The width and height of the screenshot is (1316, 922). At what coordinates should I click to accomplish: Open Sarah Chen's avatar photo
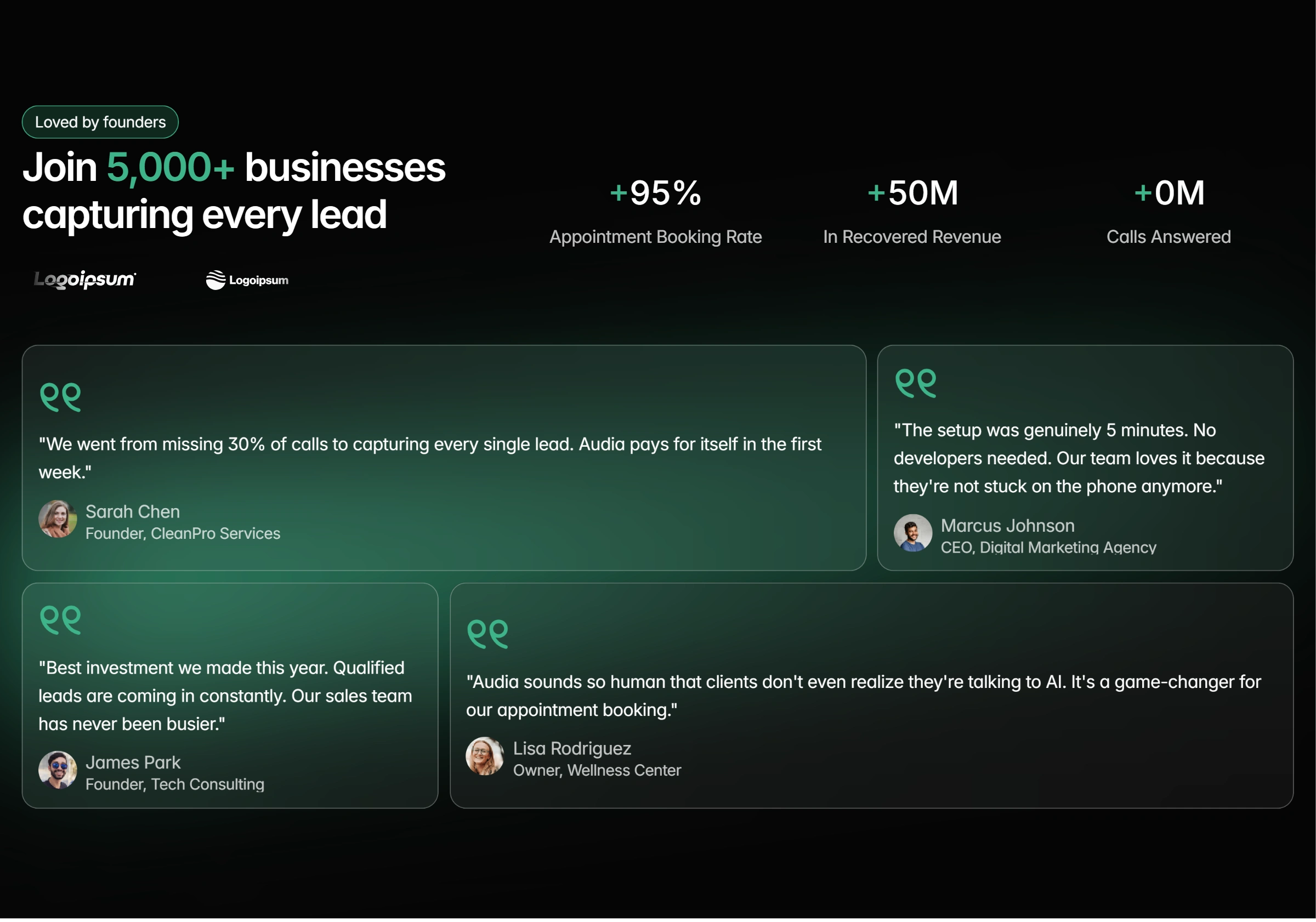58,519
